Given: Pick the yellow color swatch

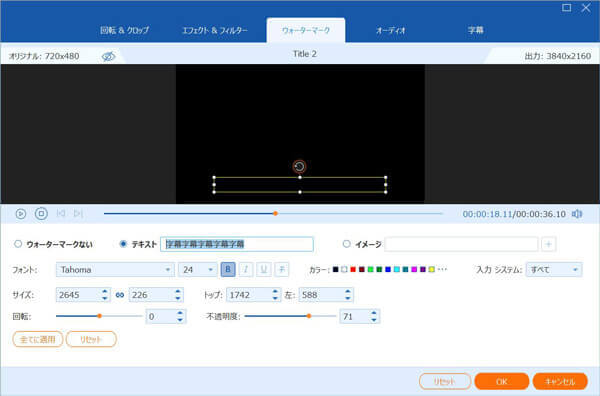Looking at the screenshot, I should point(432,269).
